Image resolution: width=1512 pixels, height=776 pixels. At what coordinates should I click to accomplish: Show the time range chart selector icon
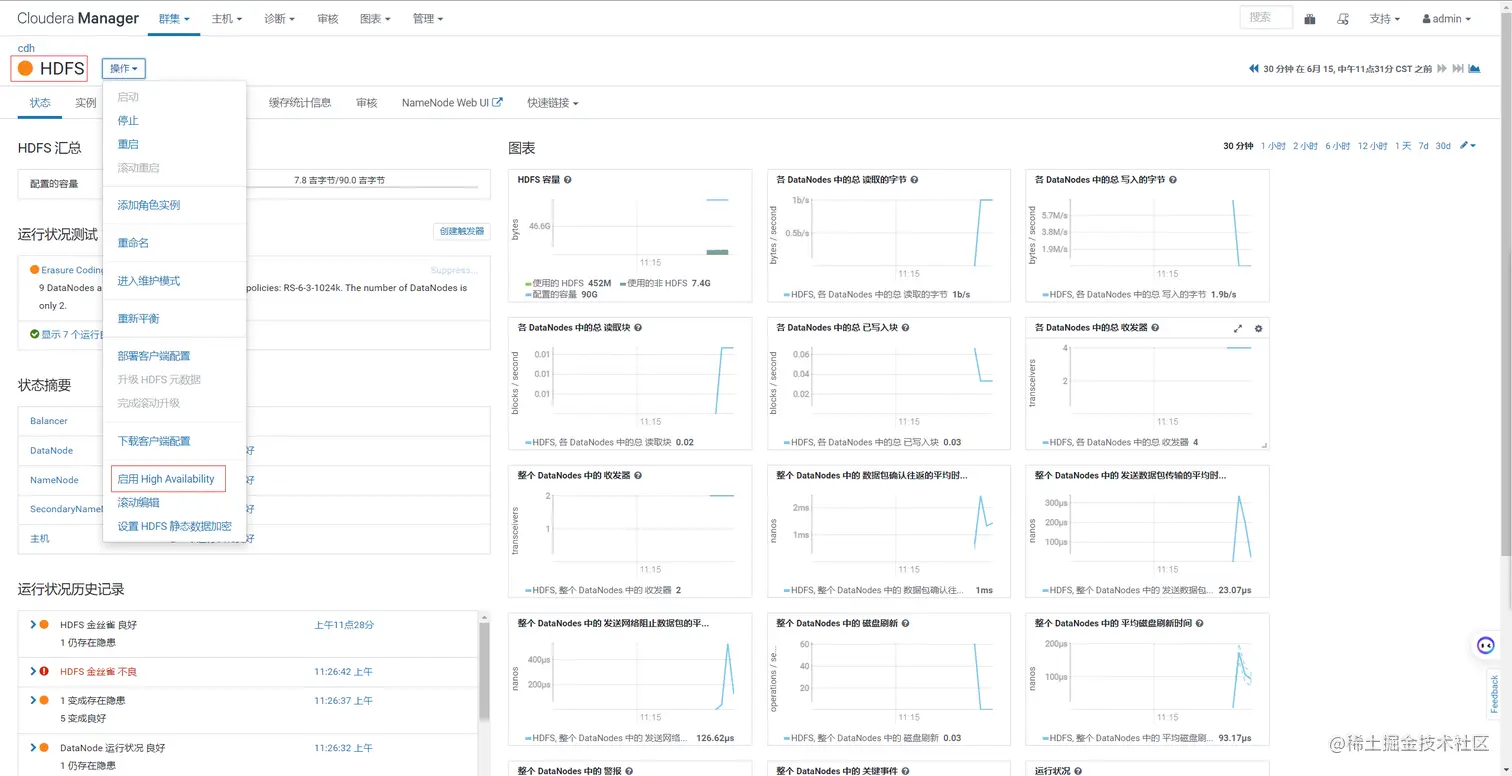(x=1474, y=69)
